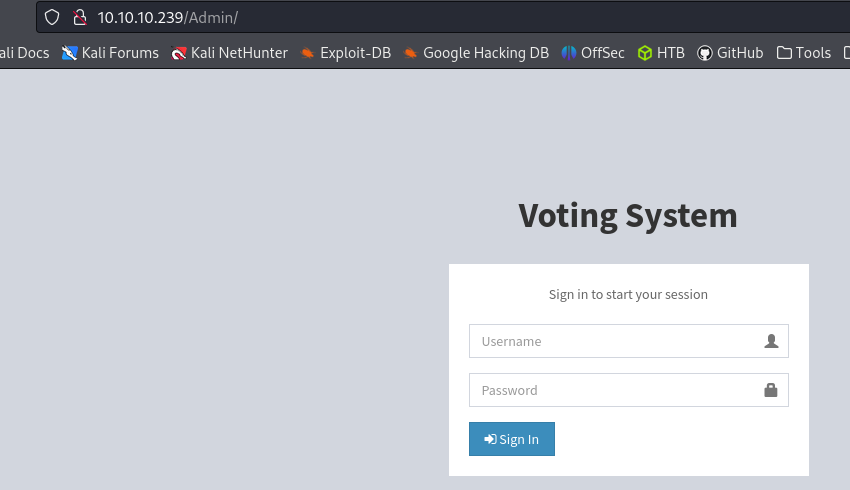This screenshot has width=850, height=490.
Task: Click the blue Sign In button
Action: (512, 439)
